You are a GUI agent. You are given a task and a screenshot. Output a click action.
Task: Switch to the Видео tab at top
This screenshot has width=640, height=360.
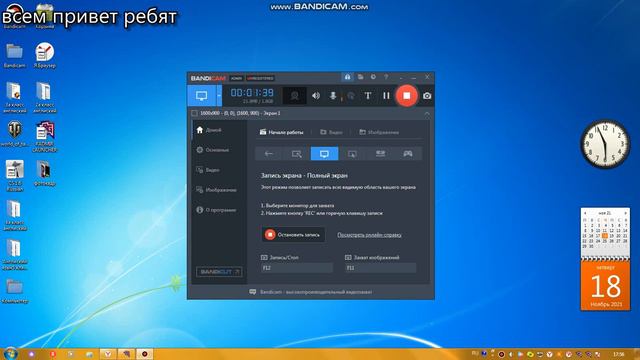pyautogui.click(x=331, y=132)
